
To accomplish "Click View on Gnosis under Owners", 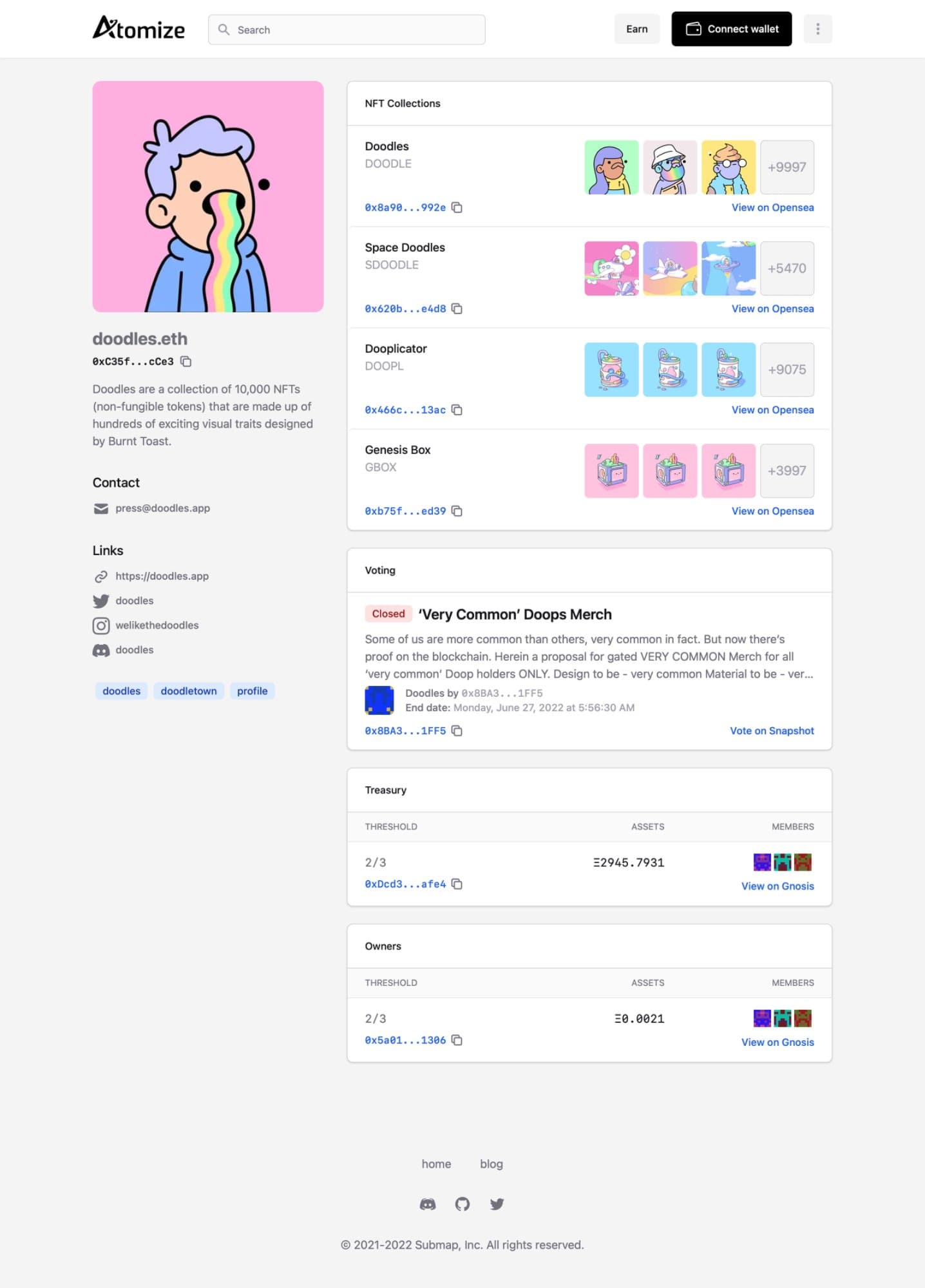I will point(777,1042).
